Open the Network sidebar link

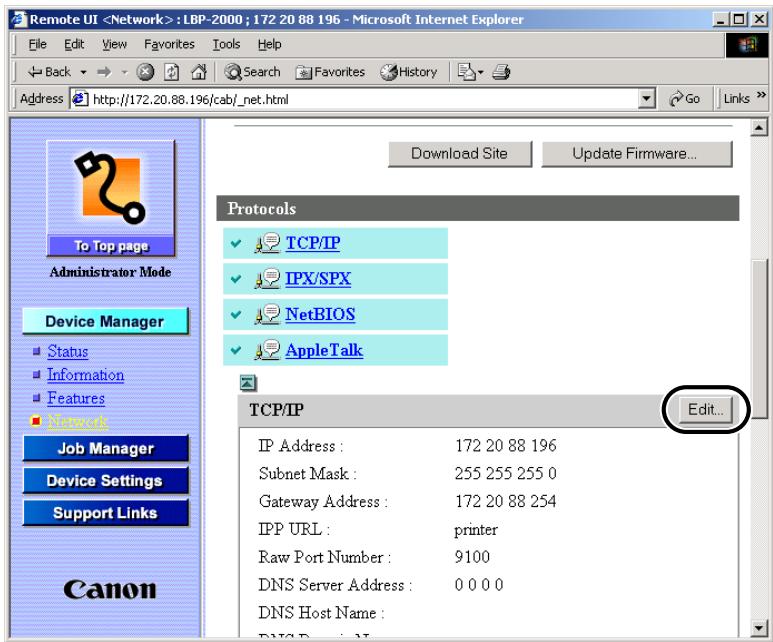77,421
